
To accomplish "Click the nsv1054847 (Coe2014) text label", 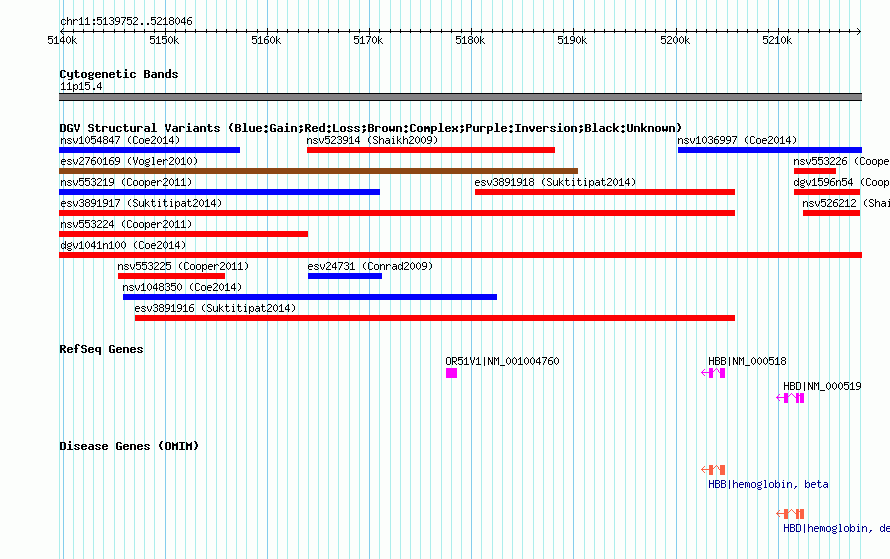I will [120, 140].
